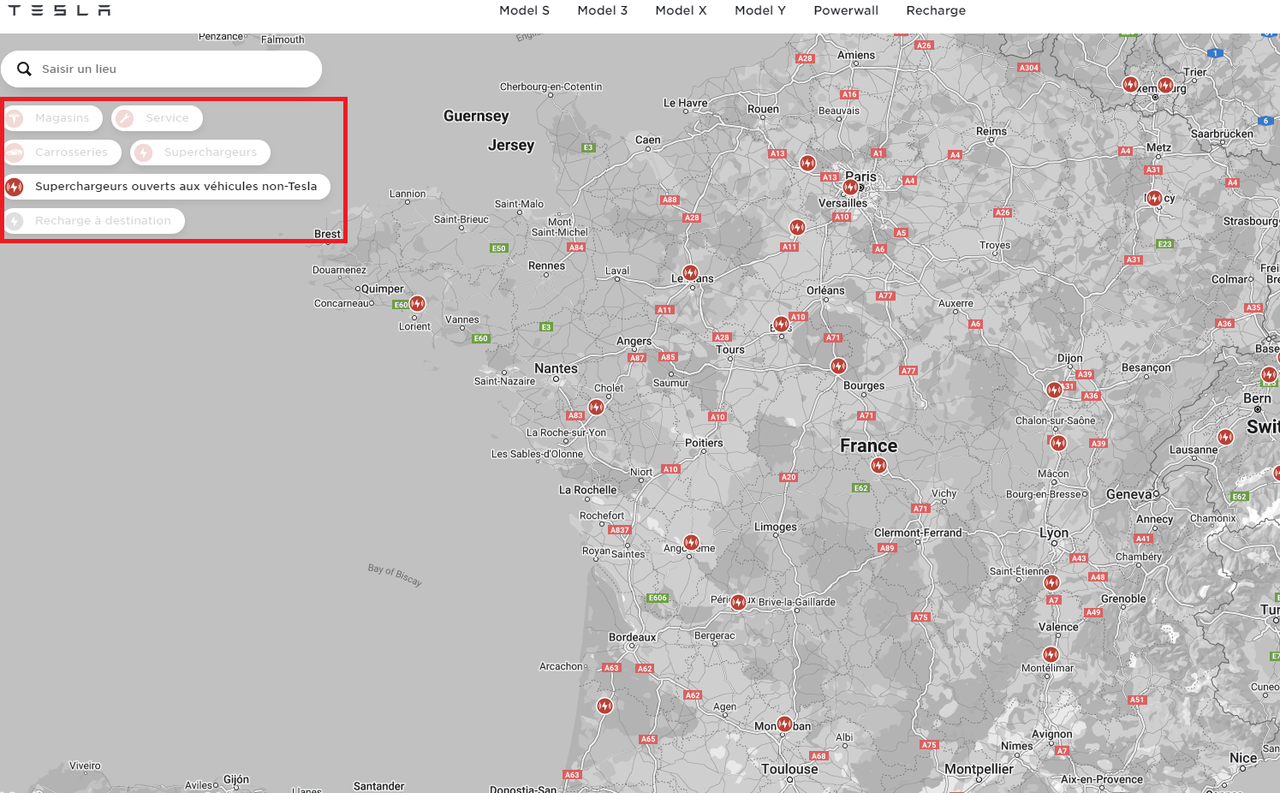Select the Supercharger pin between Lyon and Valence
The height and width of the screenshot is (793, 1280).
(1051, 582)
